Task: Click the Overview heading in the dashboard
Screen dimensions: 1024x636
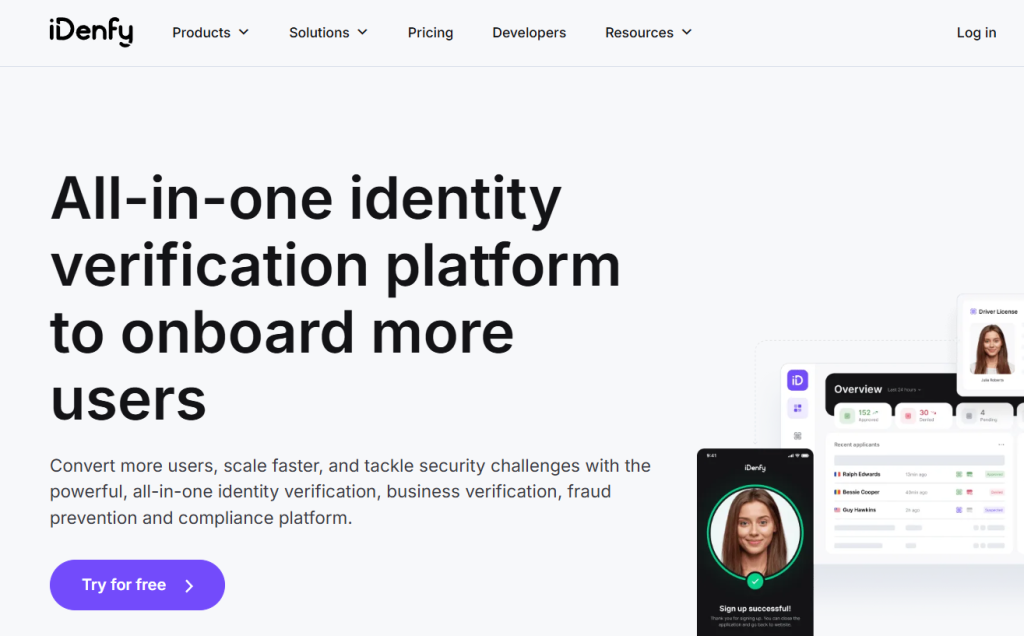Action: pos(857,389)
